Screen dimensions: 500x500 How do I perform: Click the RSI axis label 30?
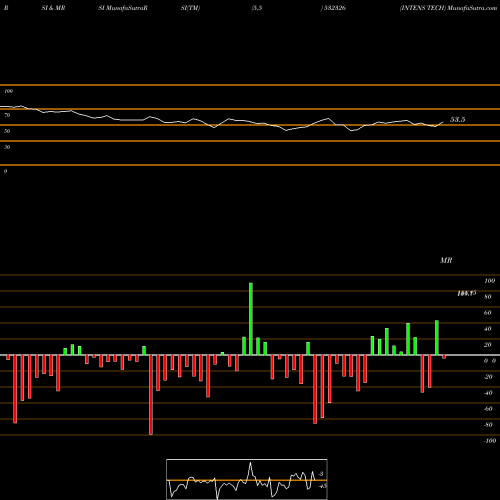(7, 147)
